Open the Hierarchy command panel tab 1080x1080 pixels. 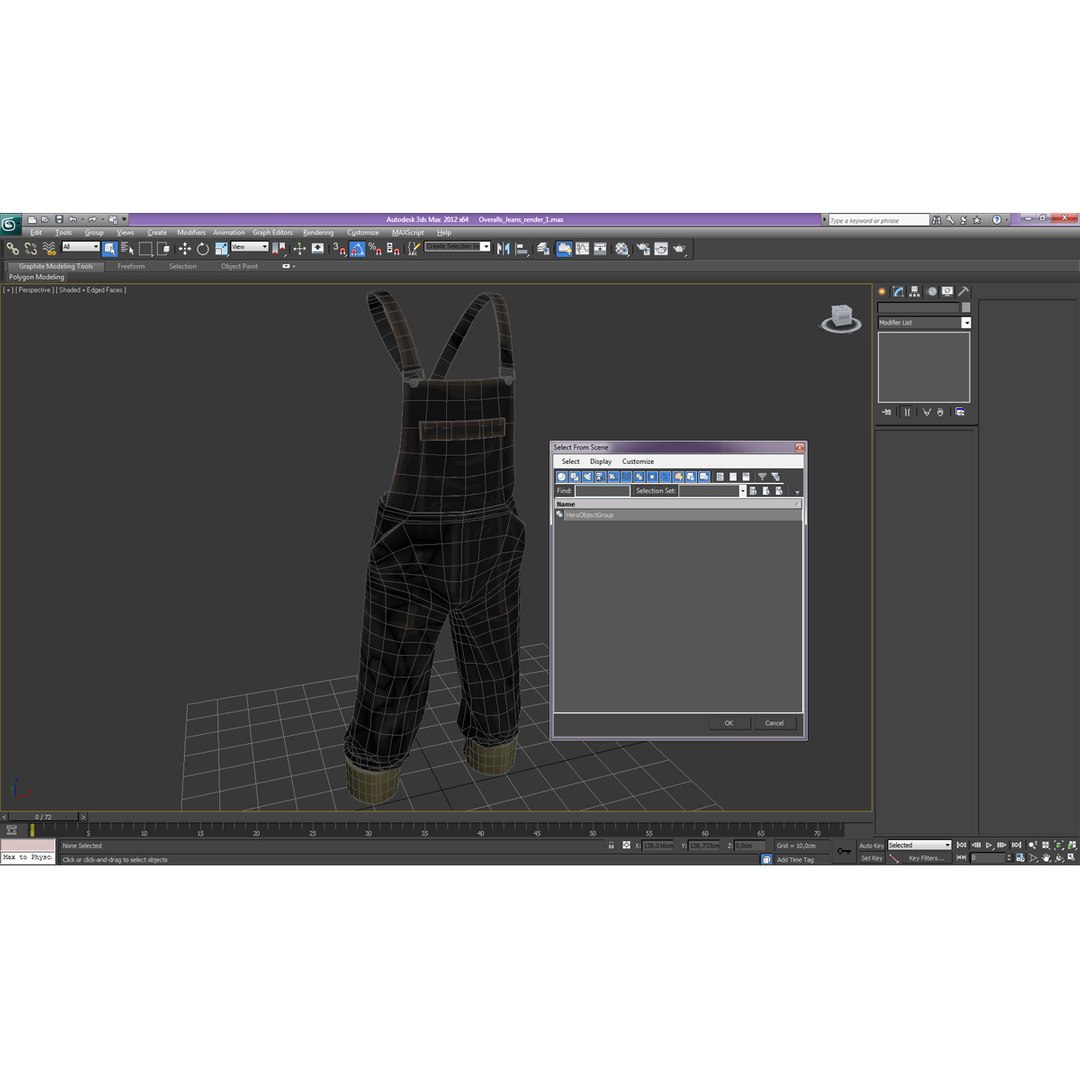tap(914, 292)
